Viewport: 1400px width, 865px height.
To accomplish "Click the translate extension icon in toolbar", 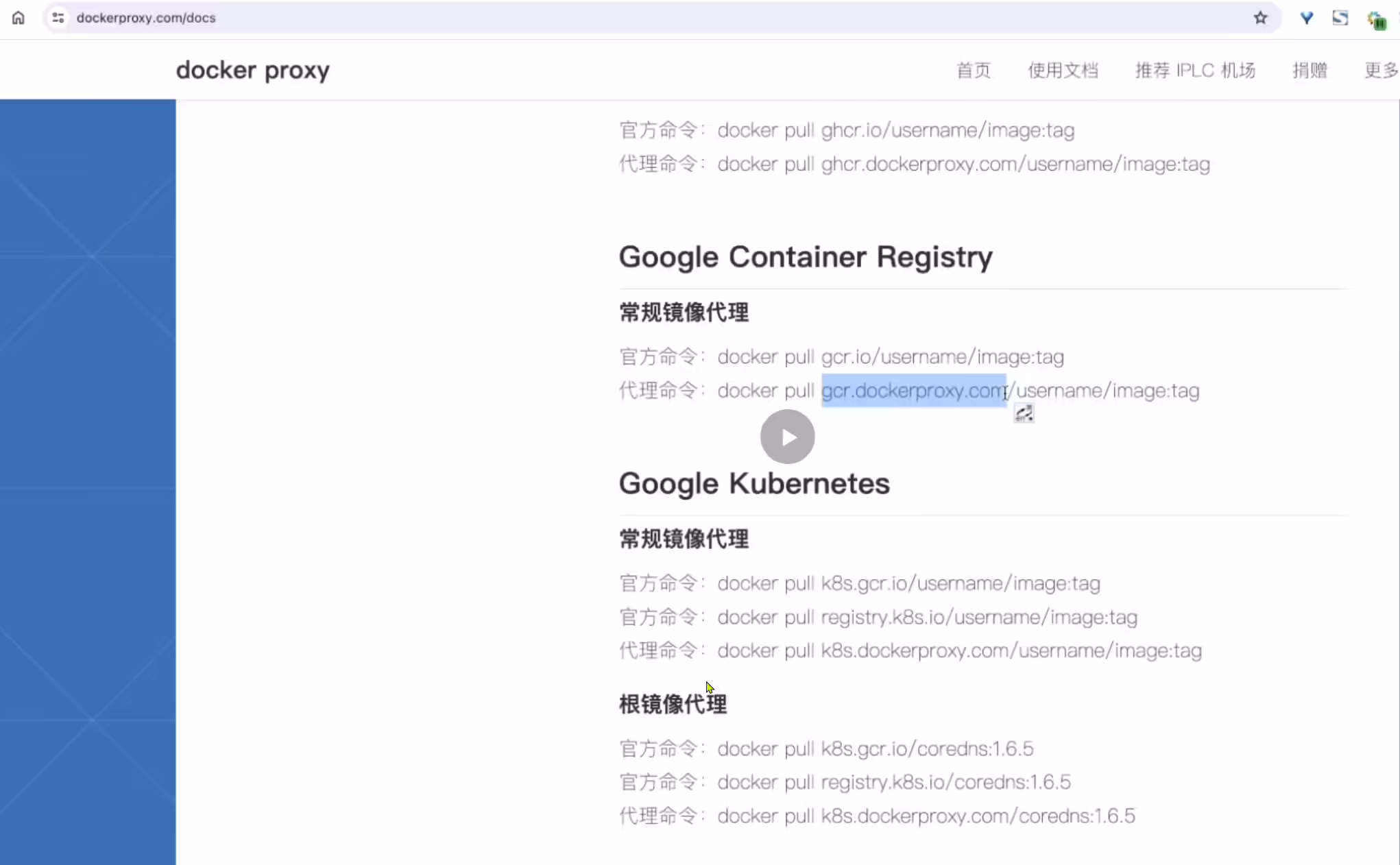I will tap(1340, 18).
